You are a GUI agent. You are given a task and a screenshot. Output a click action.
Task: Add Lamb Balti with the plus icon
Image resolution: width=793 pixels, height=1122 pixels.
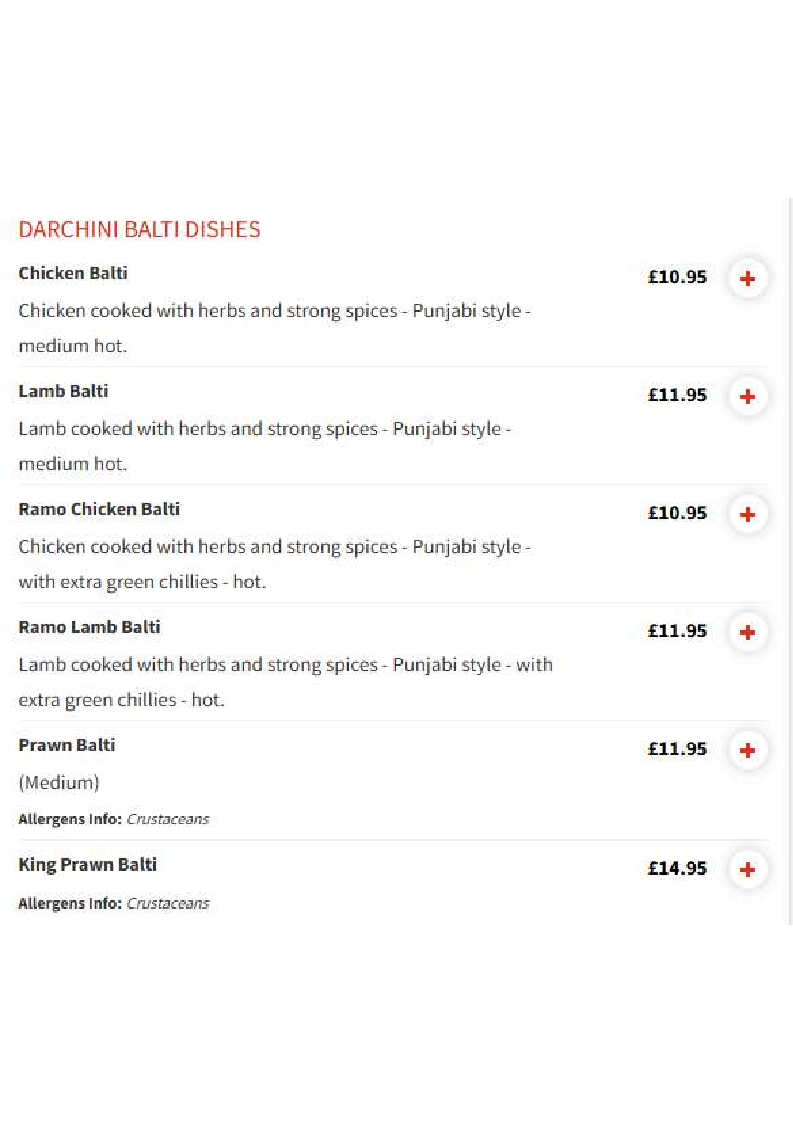coord(747,396)
